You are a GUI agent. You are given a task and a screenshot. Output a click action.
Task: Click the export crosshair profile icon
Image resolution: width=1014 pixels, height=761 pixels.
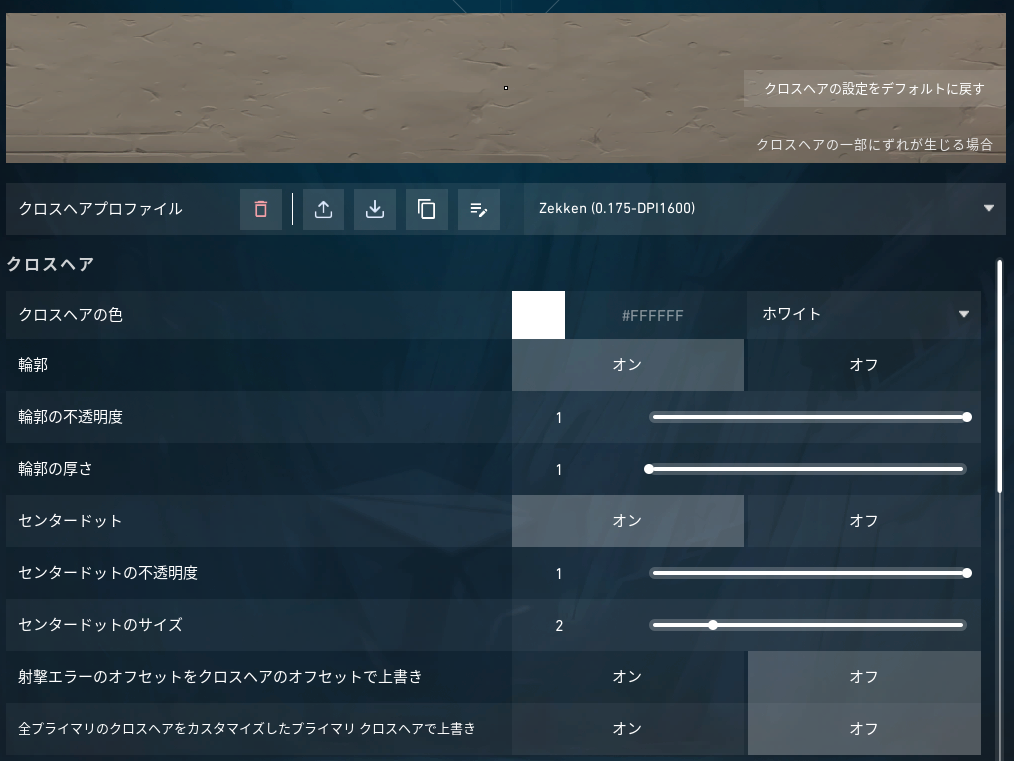point(323,209)
